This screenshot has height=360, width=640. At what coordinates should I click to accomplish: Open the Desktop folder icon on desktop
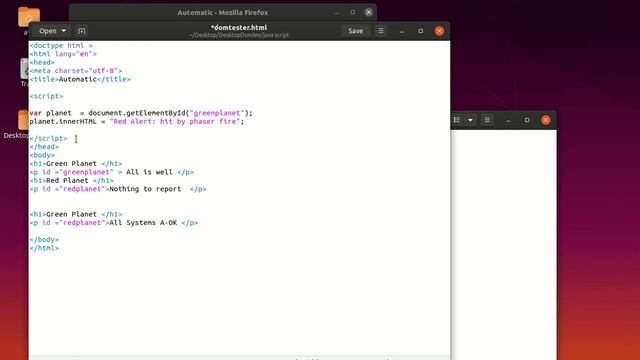pos(23,120)
